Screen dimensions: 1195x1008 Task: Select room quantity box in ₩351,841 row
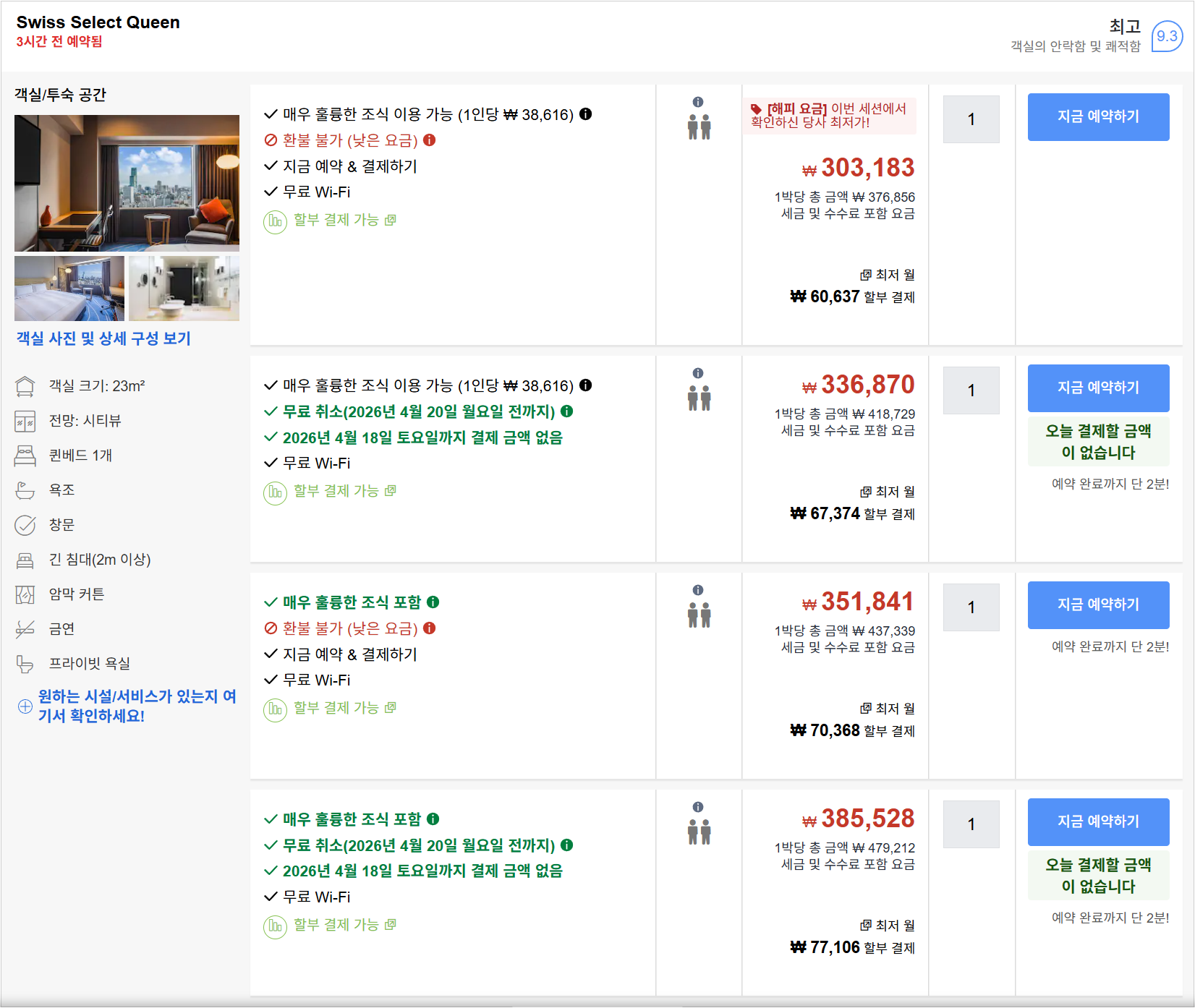coord(971,607)
